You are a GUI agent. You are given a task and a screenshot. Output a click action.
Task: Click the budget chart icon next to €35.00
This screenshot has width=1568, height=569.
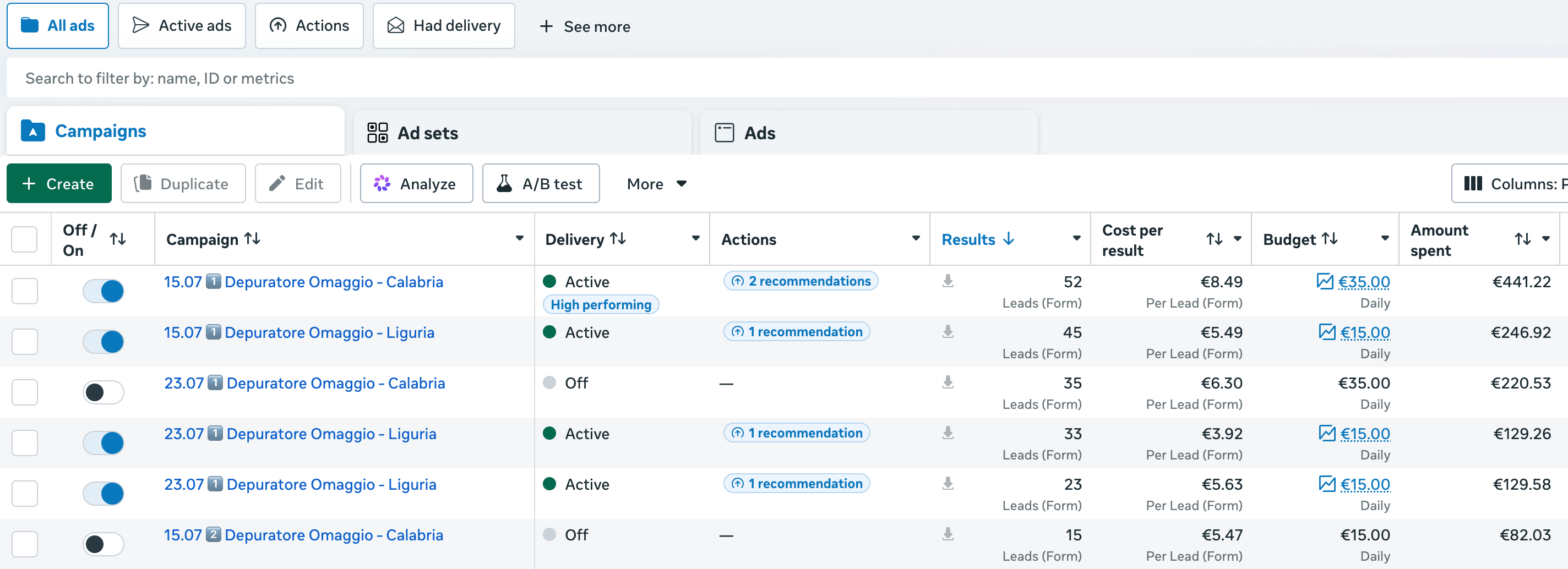coord(1325,281)
